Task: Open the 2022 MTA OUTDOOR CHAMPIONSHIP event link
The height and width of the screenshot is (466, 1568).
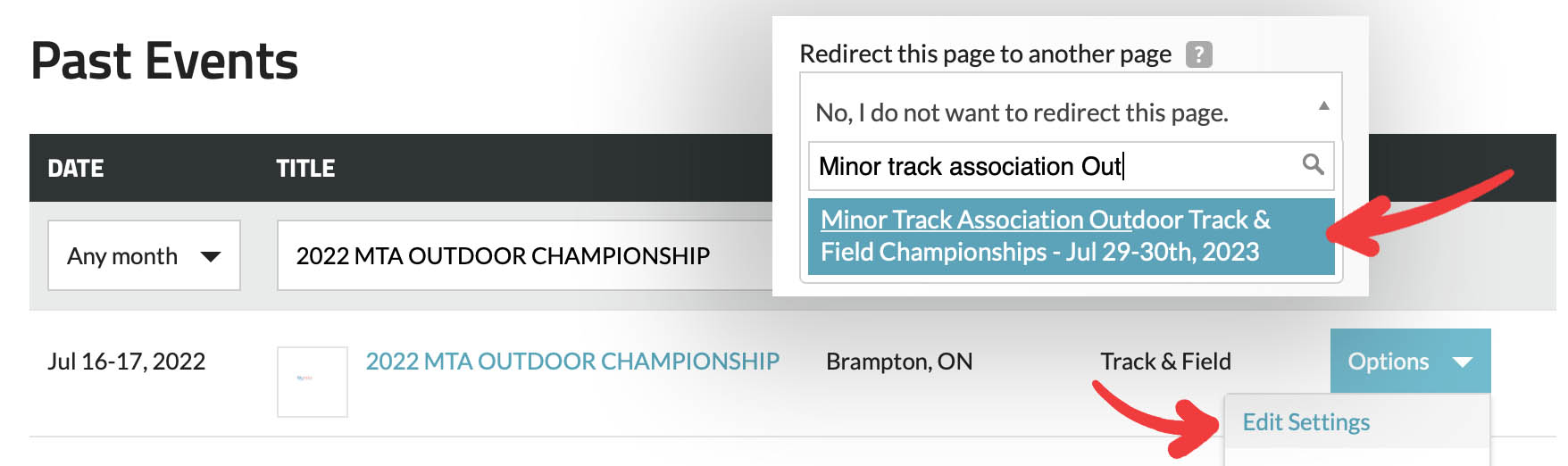Action: click(x=572, y=362)
